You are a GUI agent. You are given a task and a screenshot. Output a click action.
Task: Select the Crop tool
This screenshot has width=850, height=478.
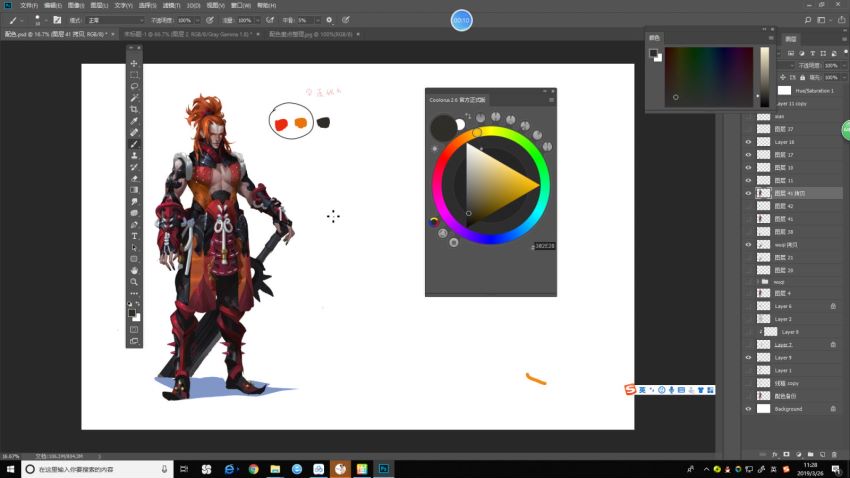coord(134,109)
